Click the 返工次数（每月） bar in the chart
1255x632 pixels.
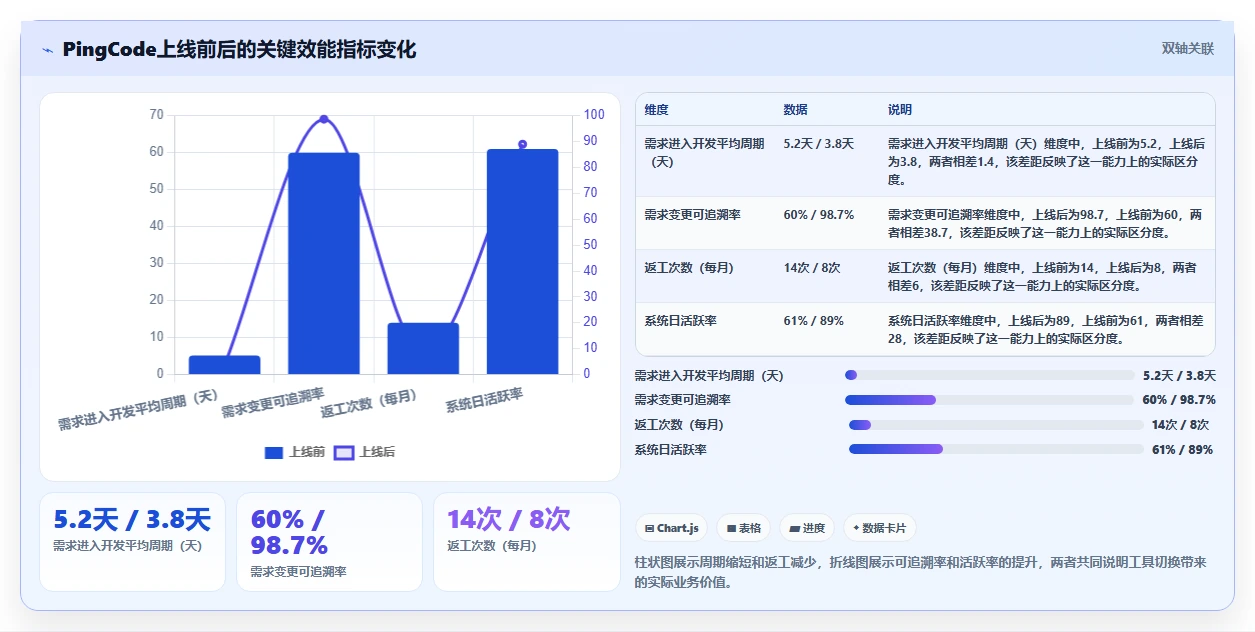(x=423, y=349)
